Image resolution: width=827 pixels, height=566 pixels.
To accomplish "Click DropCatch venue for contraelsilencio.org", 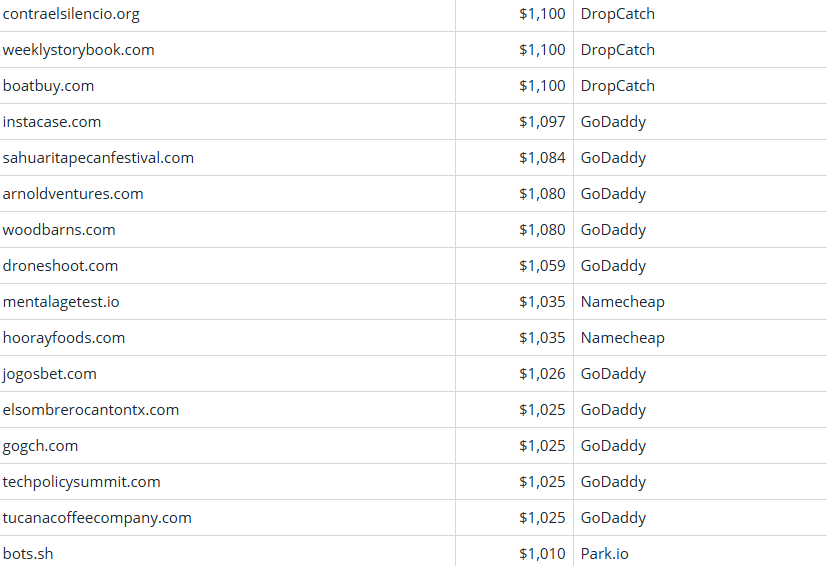I will pos(618,14).
